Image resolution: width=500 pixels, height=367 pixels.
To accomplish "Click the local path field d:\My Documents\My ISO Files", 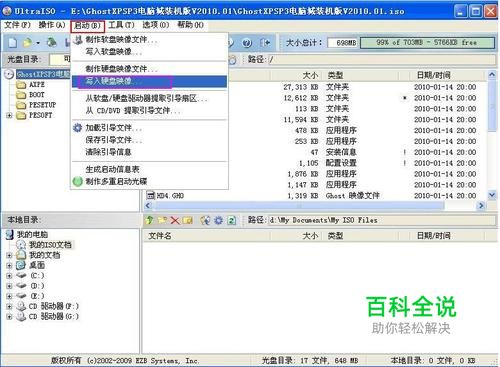I will click(382, 220).
